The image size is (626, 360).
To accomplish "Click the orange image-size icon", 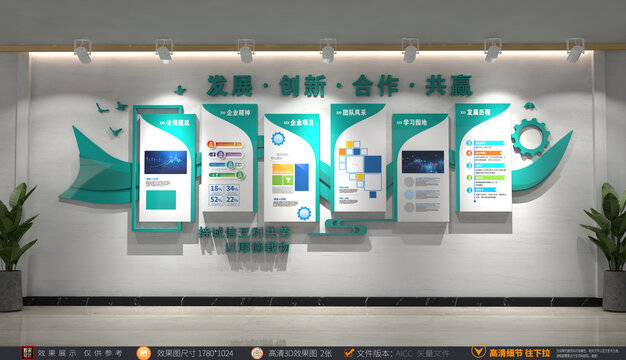I will pyautogui.click(x=143, y=353).
